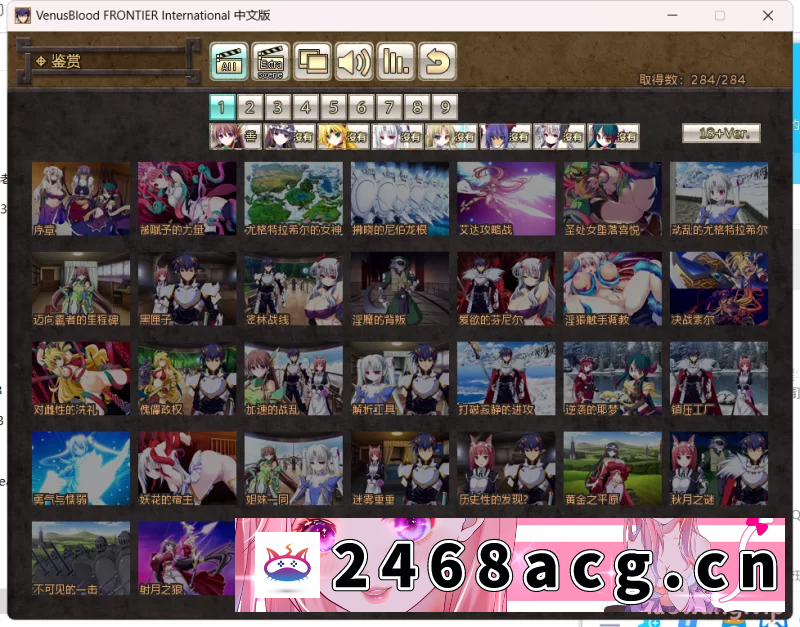Open the Extra scene gallery icon
Viewport: 800px width, 627px height.
click(269, 60)
